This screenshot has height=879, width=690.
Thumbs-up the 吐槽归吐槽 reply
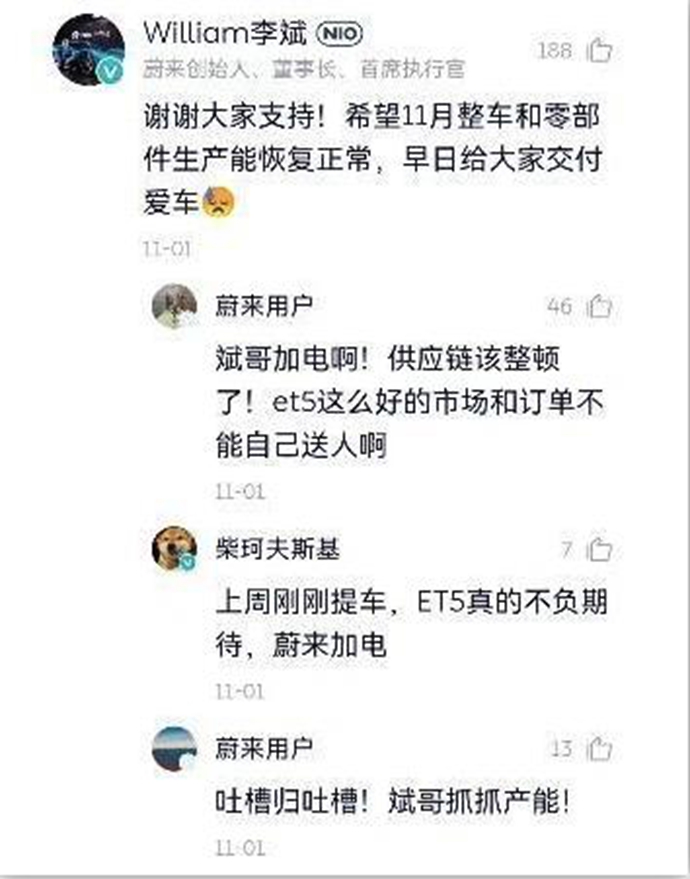pyautogui.click(x=599, y=748)
